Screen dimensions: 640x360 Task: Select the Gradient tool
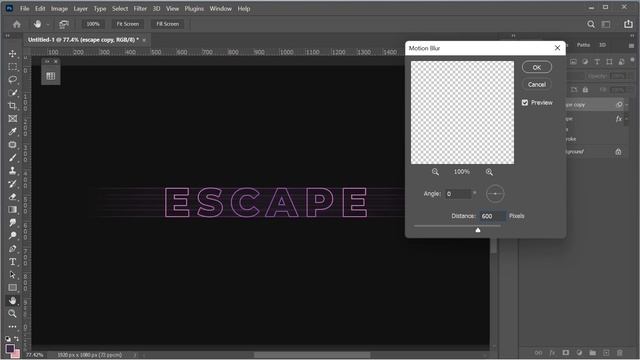coord(12,209)
